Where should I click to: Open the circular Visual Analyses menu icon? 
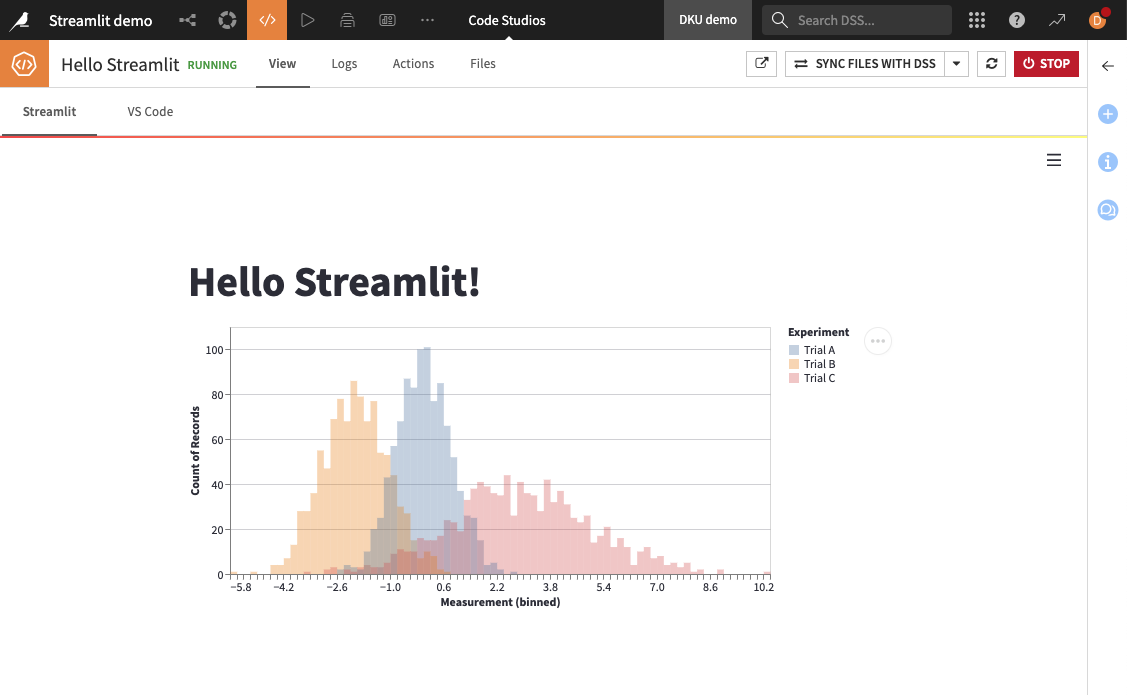coord(227,20)
